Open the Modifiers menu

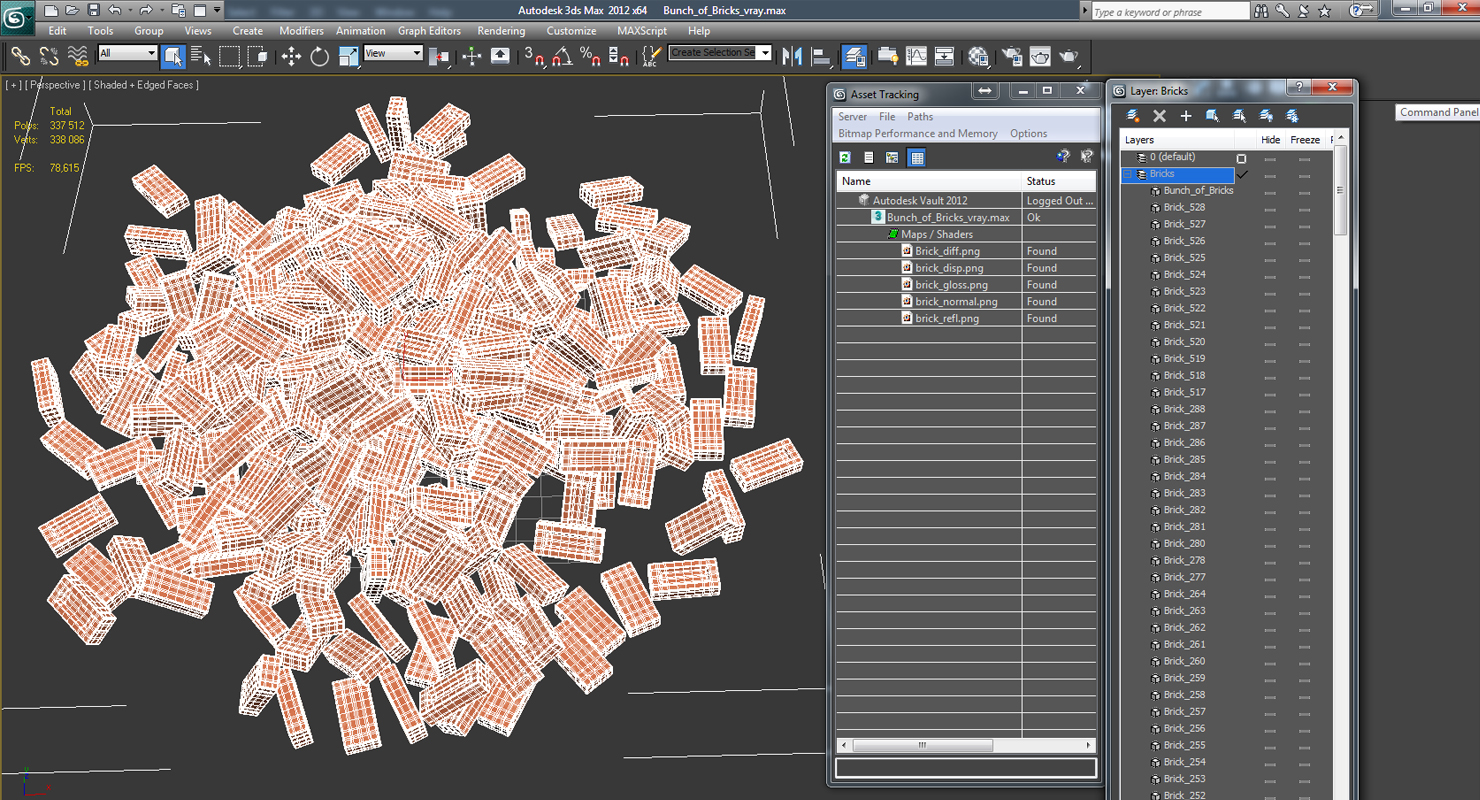tap(301, 31)
